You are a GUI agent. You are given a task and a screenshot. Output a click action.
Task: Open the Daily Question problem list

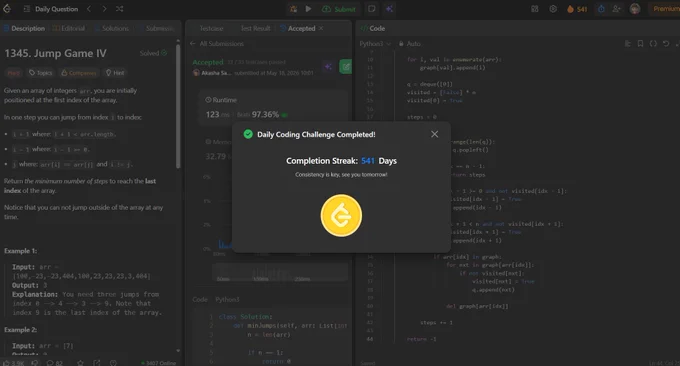pyautogui.click(x=51, y=9)
